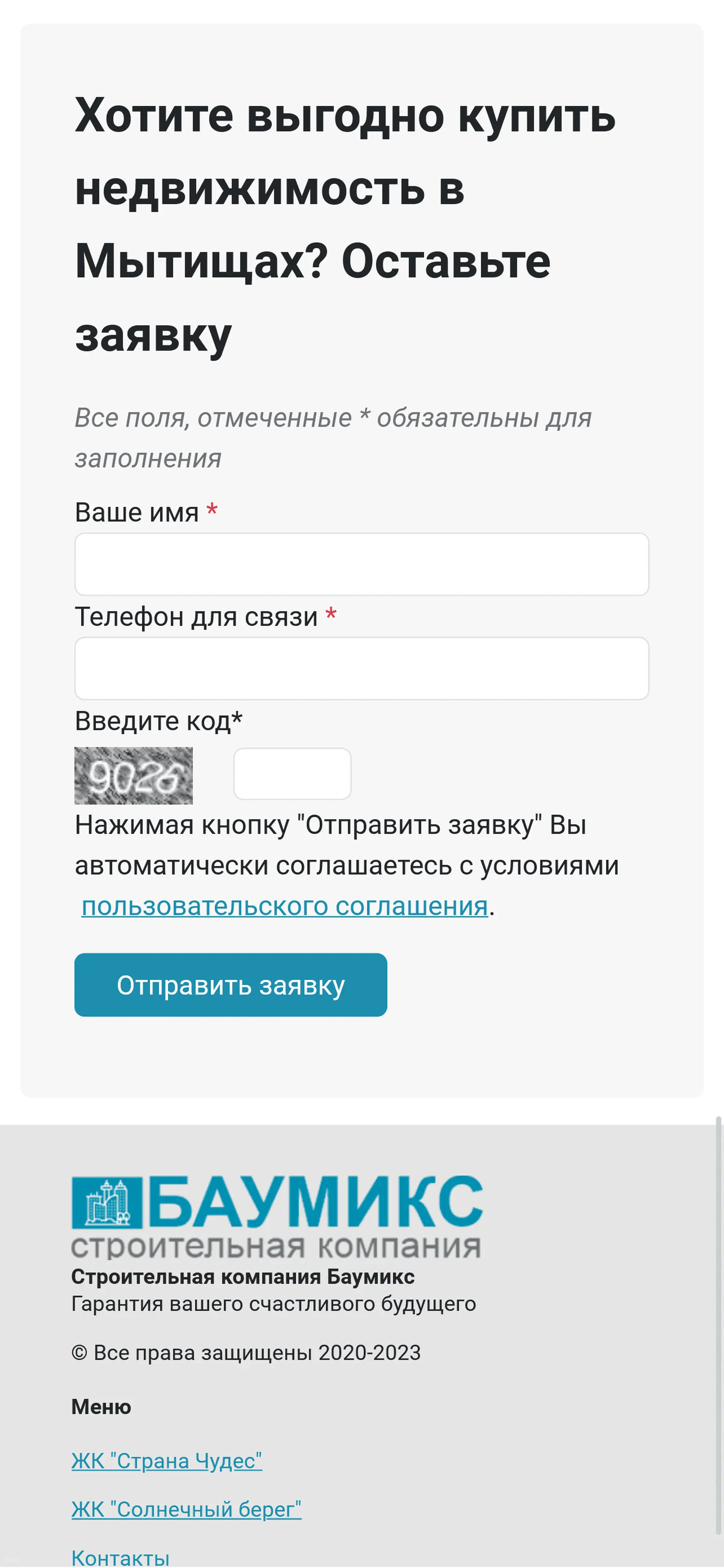Click the "БАУМИКС" logo wordmark

[316, 1202]
